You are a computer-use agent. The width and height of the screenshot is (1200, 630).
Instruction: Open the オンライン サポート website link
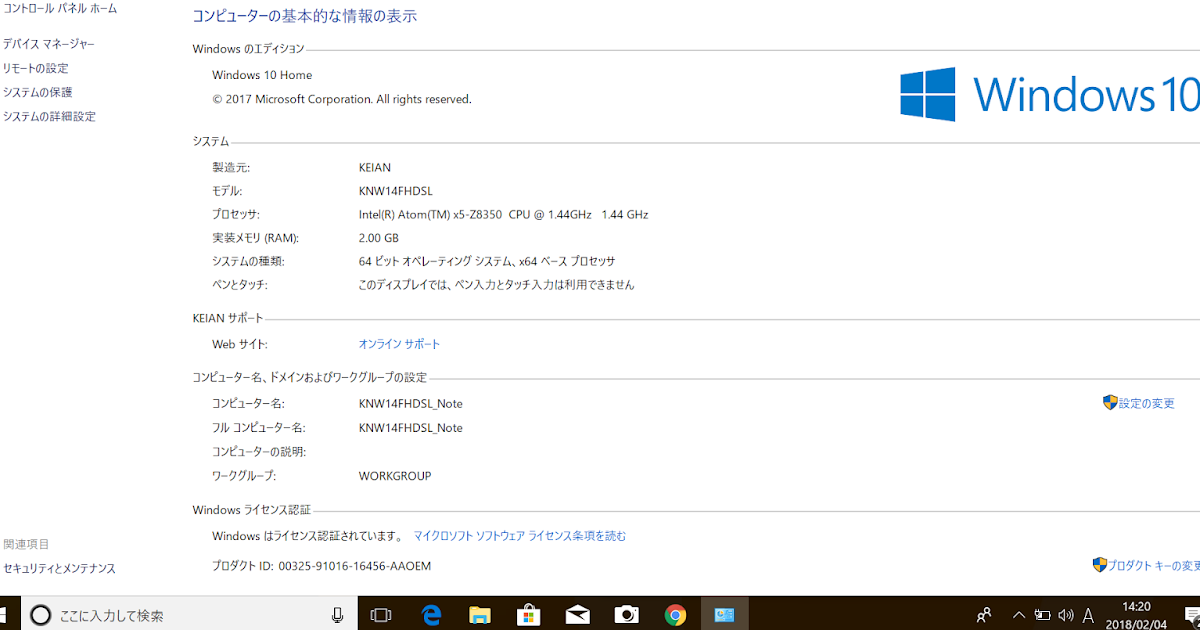coord(399,344)
